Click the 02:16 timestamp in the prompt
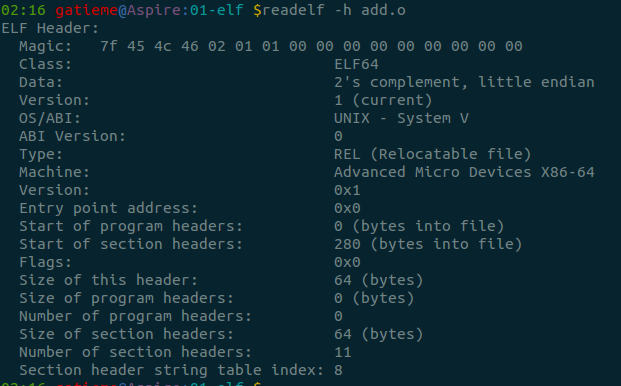 pos(23,10)
